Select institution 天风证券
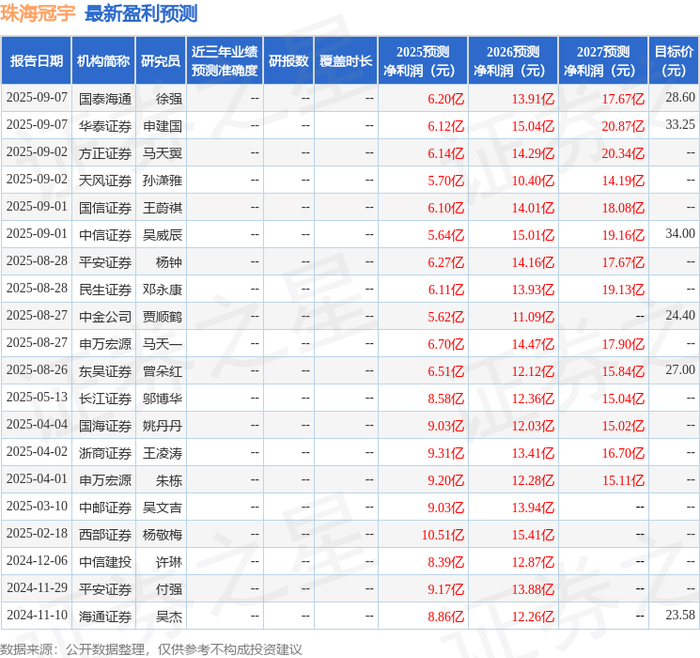The image size is (700, 658). tap(105, 180)
